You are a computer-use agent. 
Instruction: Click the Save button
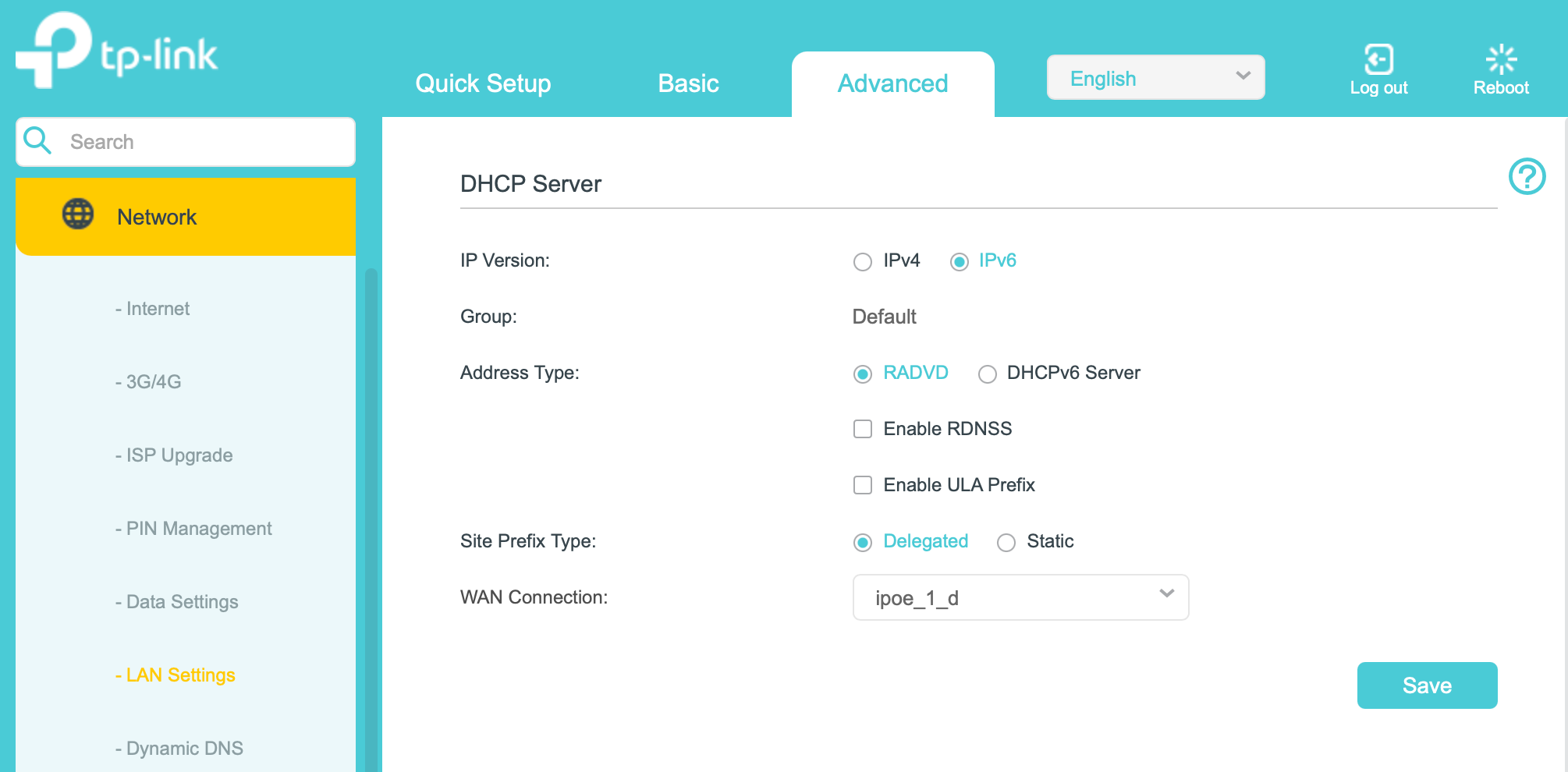[1427, 685]
